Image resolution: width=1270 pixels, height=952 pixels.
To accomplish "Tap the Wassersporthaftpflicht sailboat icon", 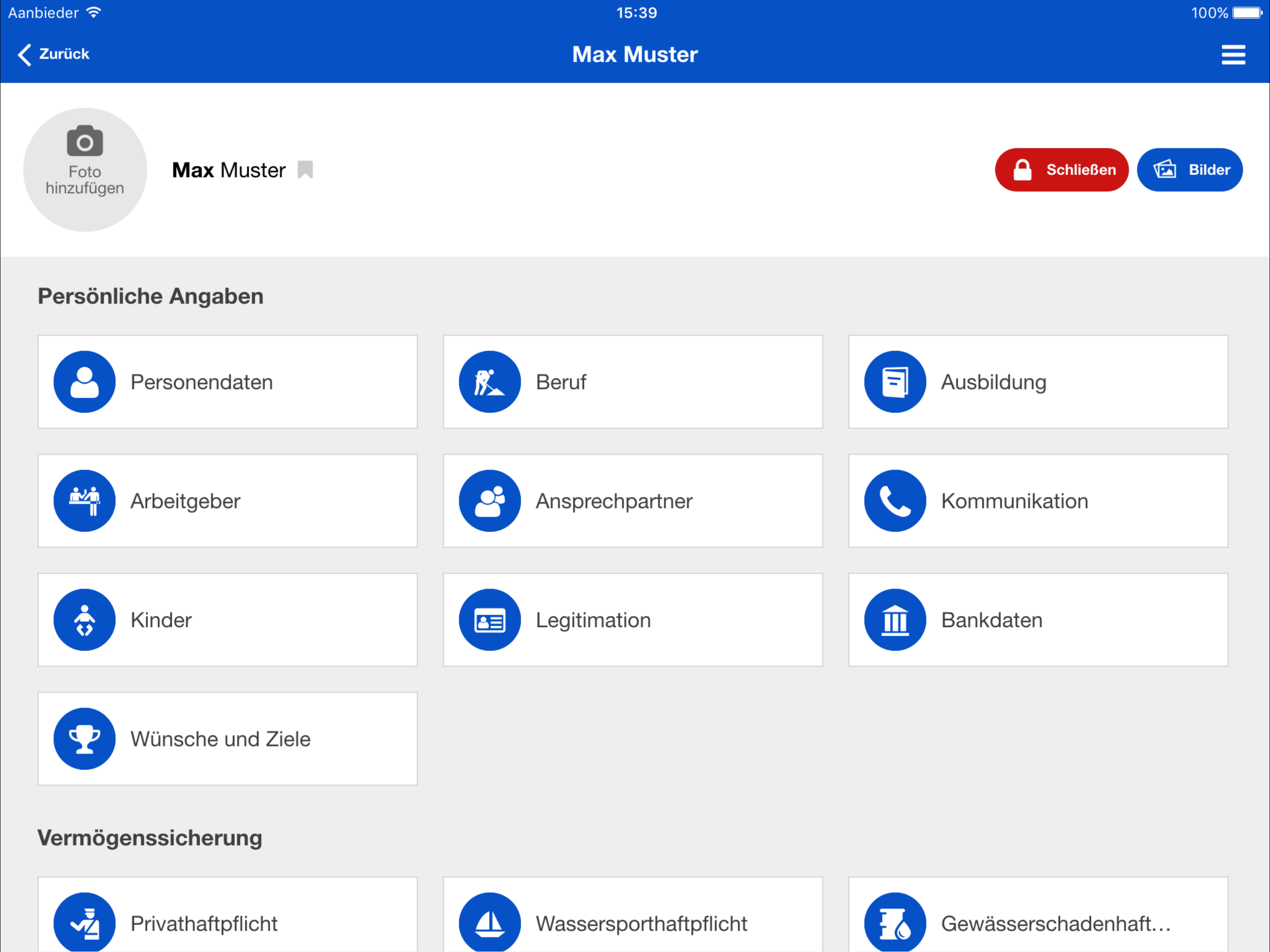I will pyautogui.click(x=489, y=922).
